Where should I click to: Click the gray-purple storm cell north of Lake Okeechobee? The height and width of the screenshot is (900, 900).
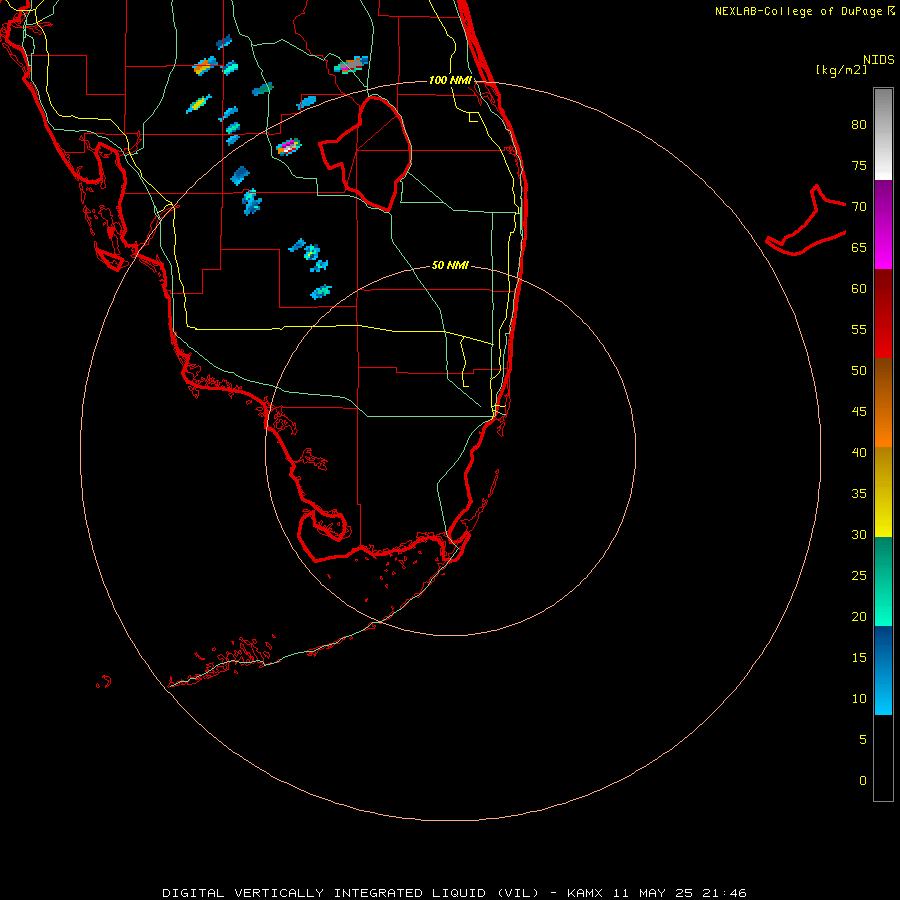point(351,65)
